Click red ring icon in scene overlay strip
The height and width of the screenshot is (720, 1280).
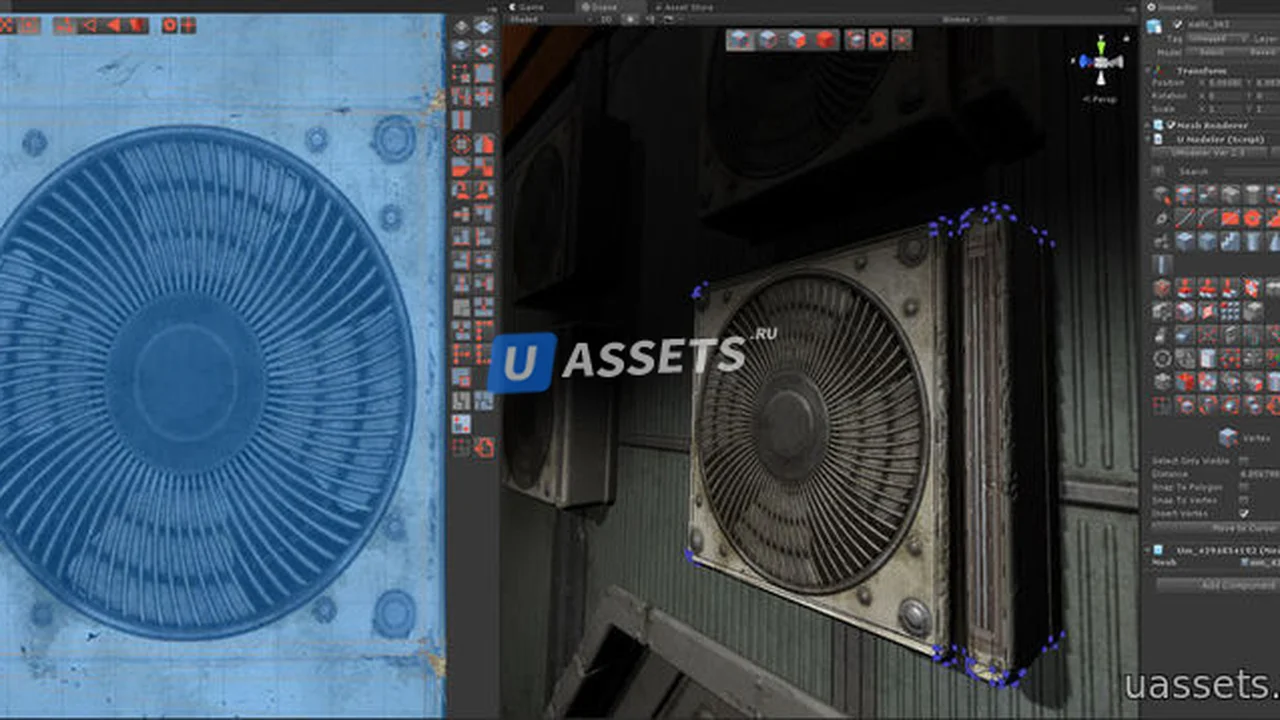pos(878,39)
